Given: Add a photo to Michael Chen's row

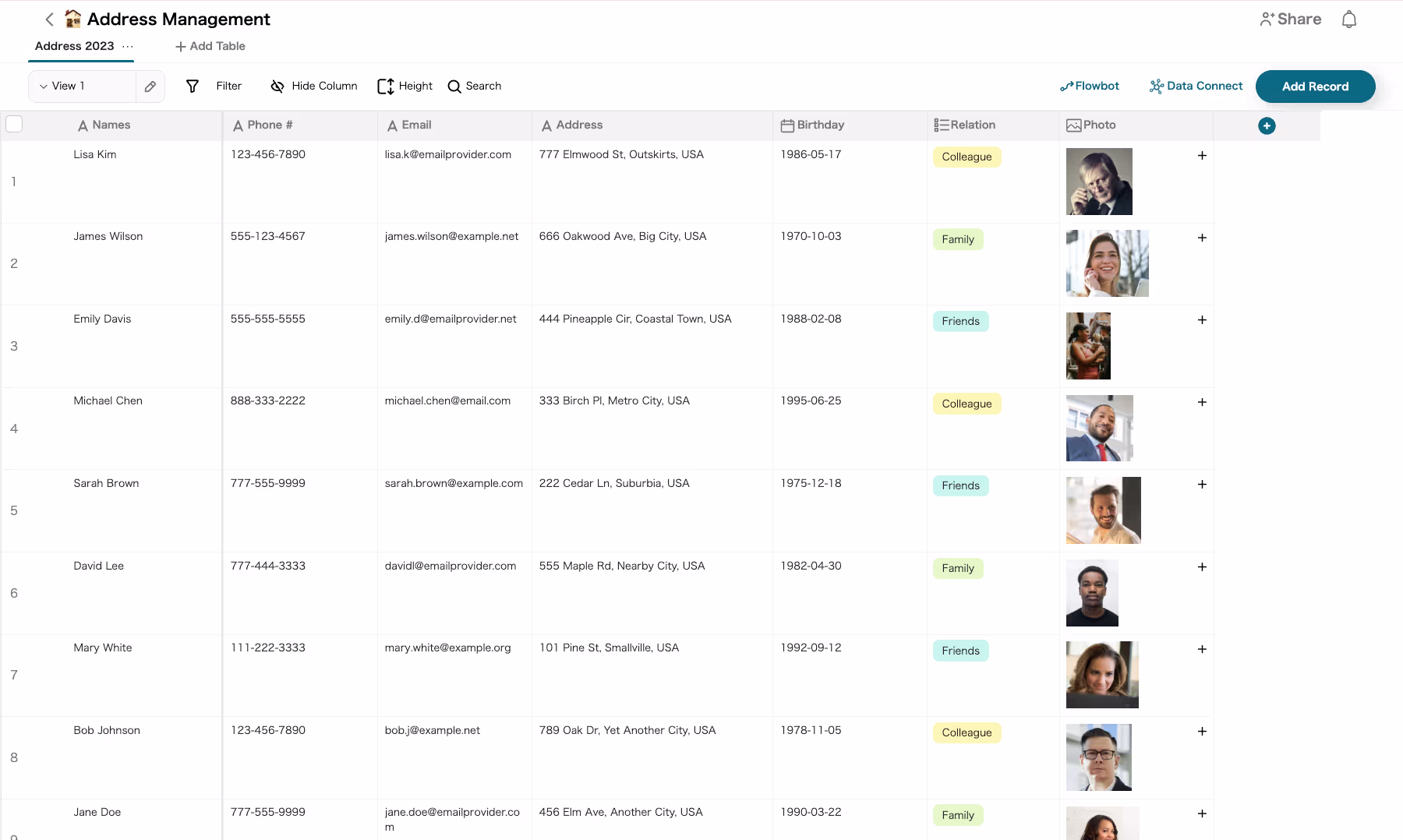Looking at the screenshot, I should coord(1202,403).
